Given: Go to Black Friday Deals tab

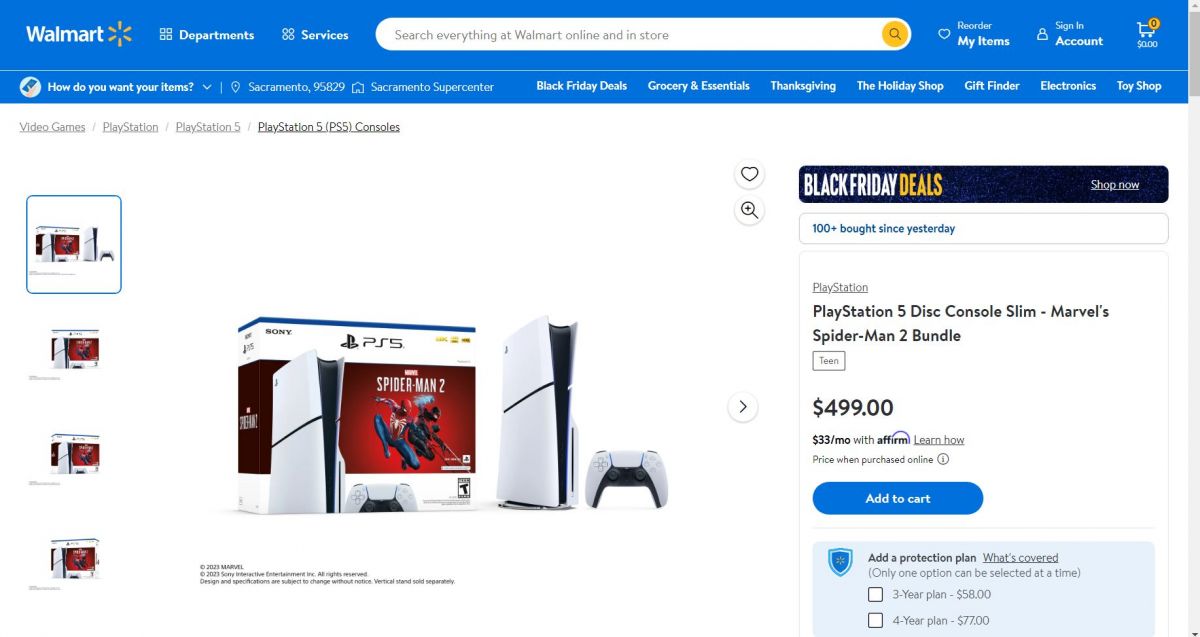Looking at the screenshot, I should 581,86.
